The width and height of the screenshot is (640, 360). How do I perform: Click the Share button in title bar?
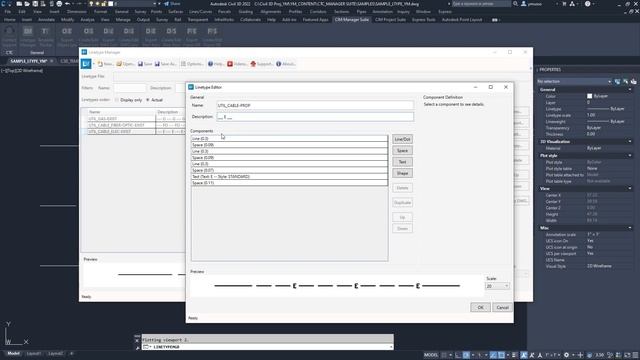click(172, 4)
